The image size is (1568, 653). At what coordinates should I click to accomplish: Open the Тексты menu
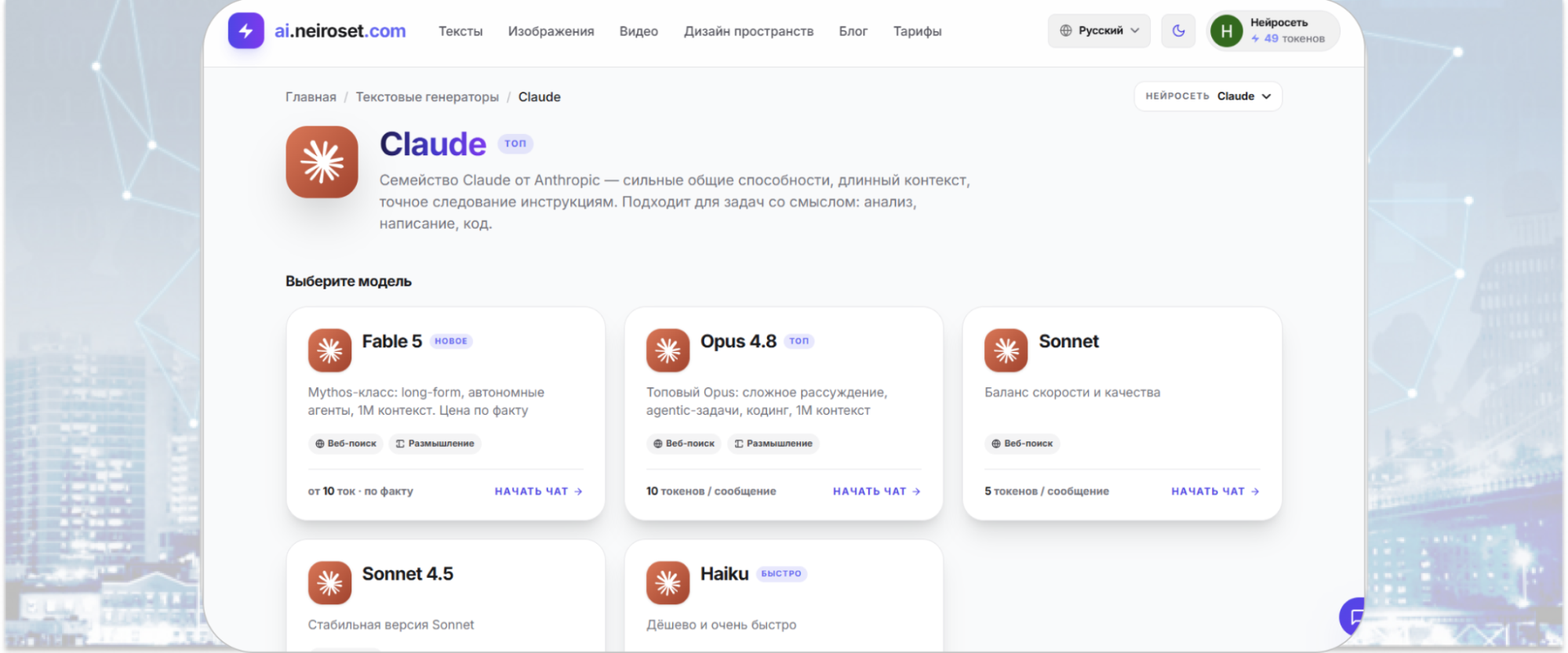tap(460, 31)
